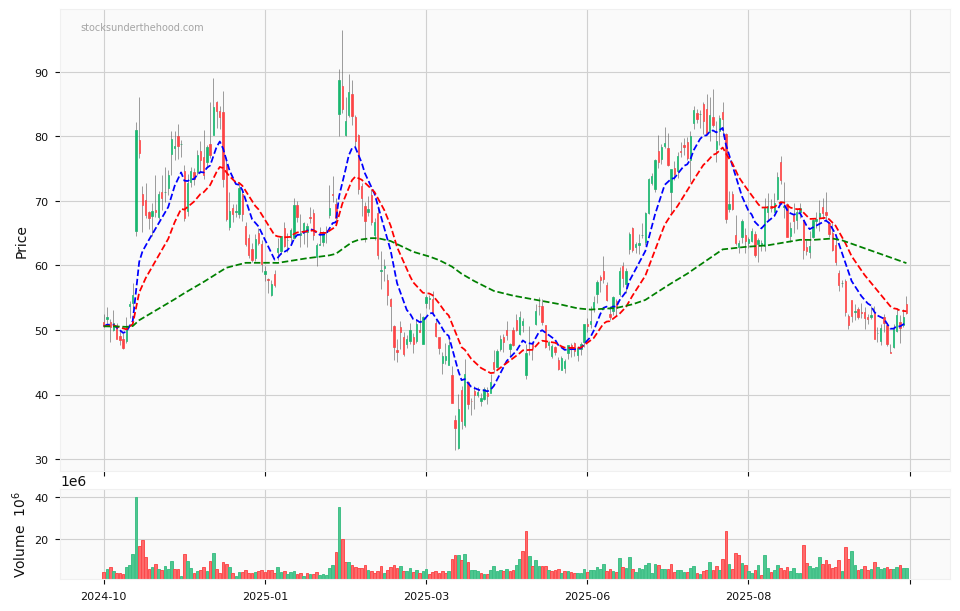Click the right end of green dashed line
960x611 pixels.
(x=907, y=263)
